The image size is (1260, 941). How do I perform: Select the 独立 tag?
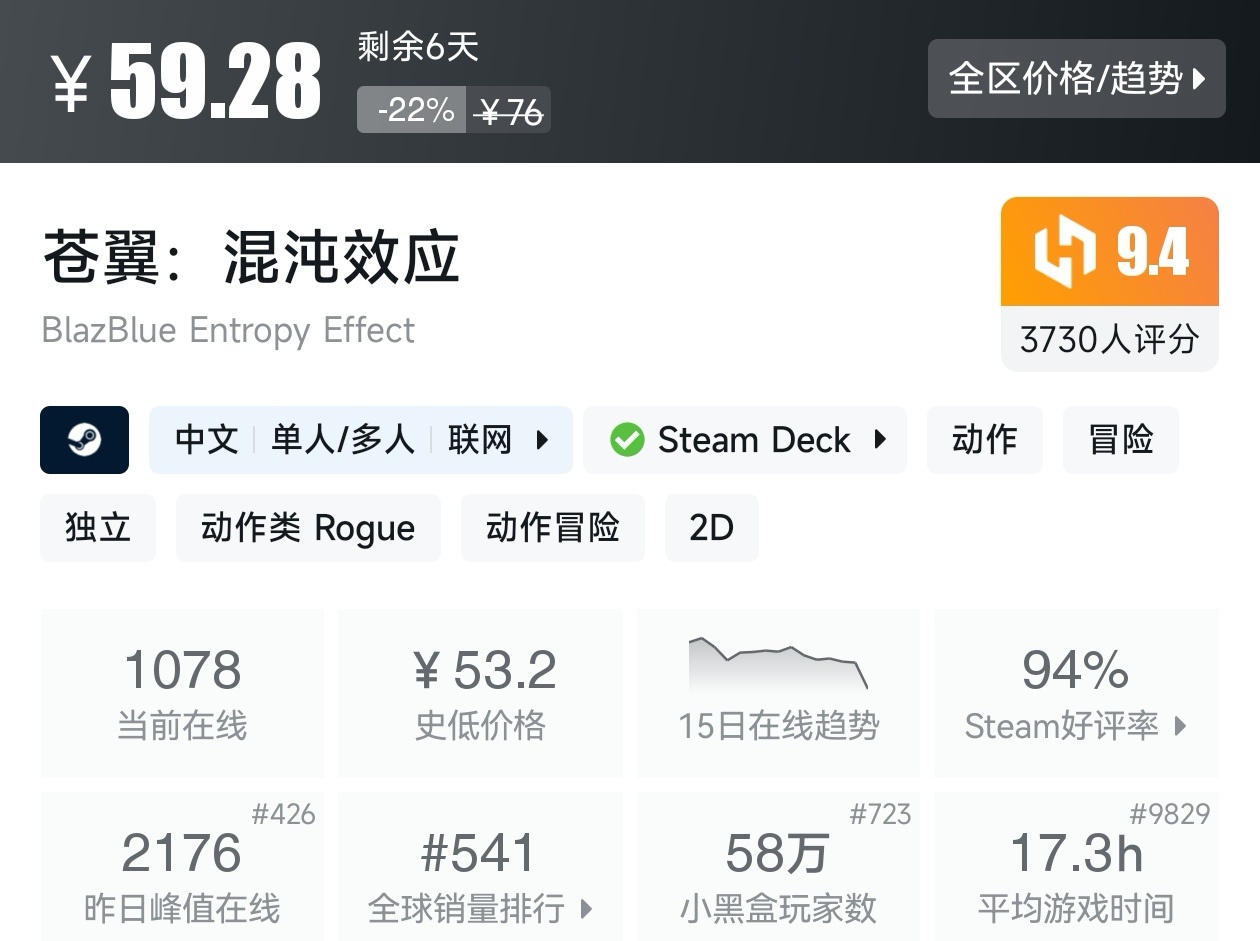point(97,527)
